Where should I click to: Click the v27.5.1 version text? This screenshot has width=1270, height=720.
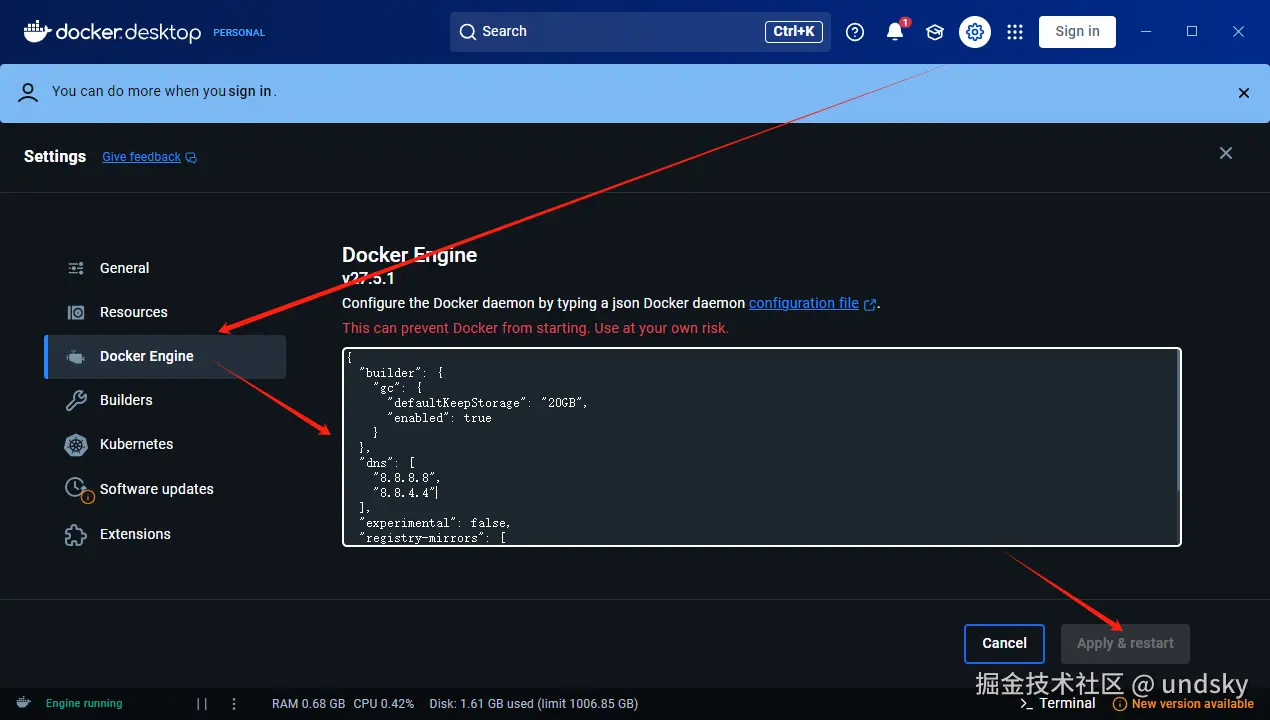(x=368, y=279)
